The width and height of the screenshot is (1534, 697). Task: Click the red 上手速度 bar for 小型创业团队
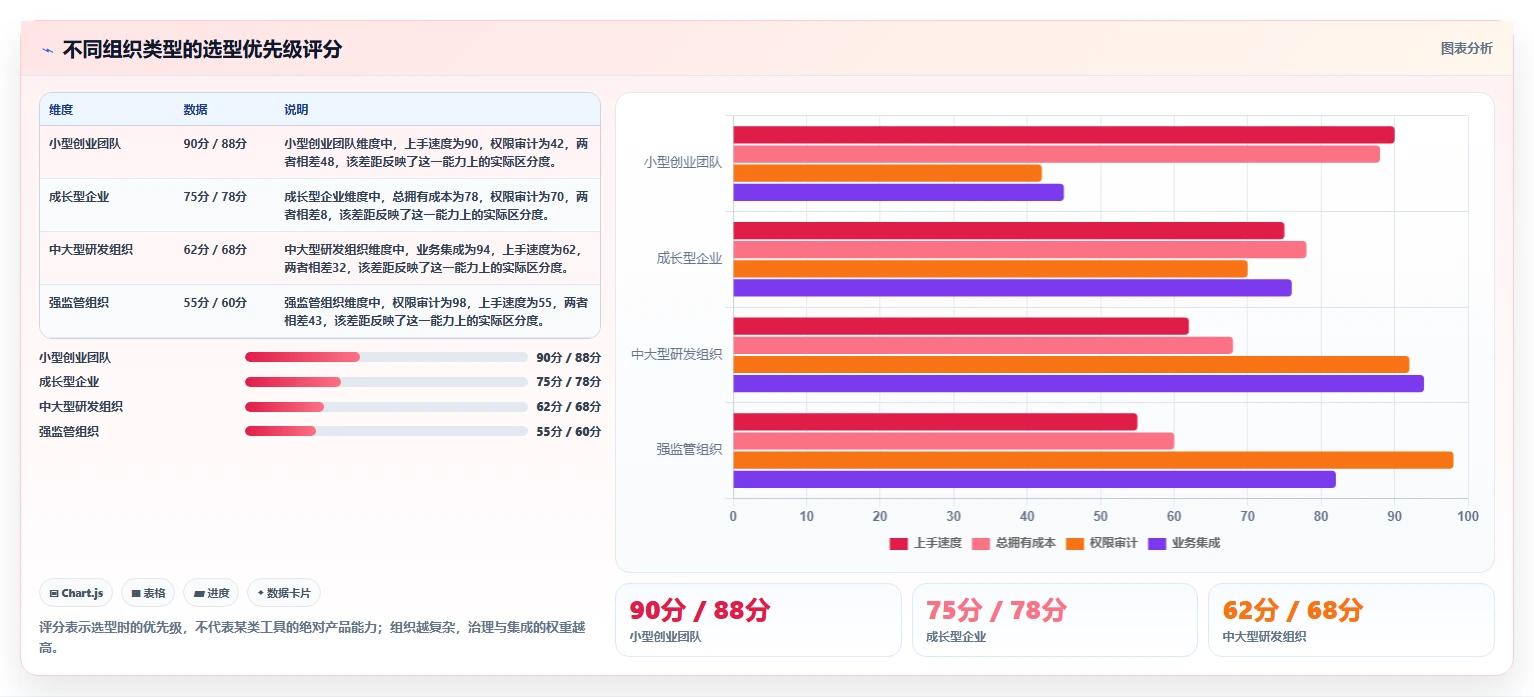pos(1063,135)
